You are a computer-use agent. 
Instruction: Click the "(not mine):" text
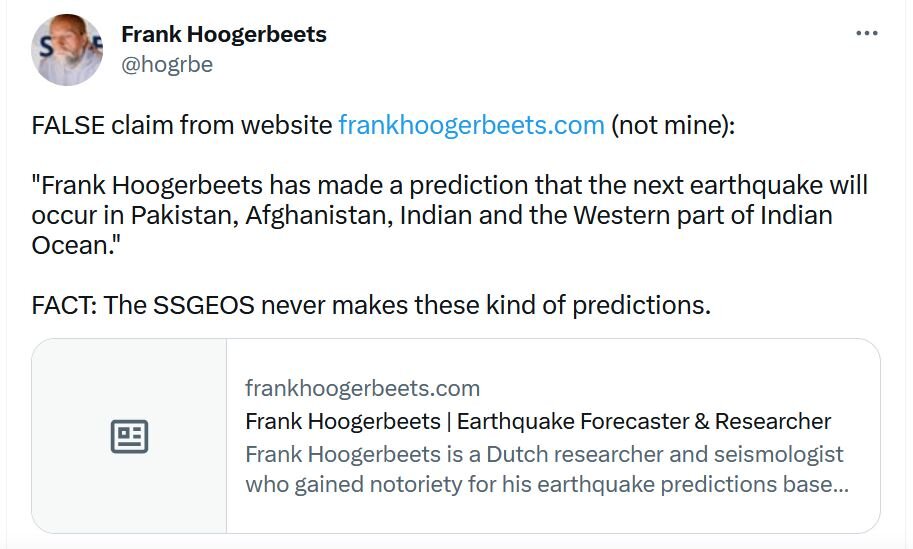pos(673,126)
